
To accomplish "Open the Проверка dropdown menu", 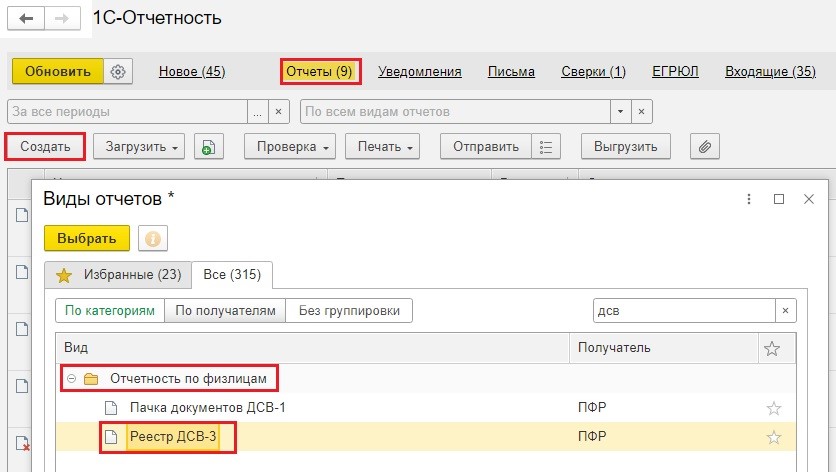I will click(x=290, y=147).
